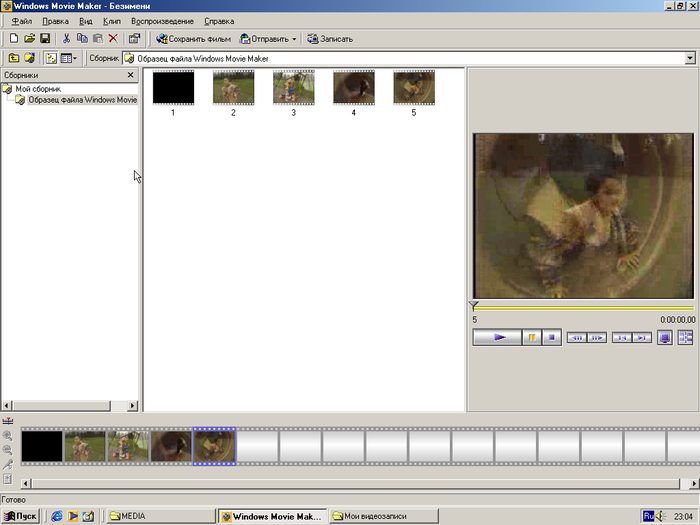Open the Properties icon in toolbar

[135, 39]
